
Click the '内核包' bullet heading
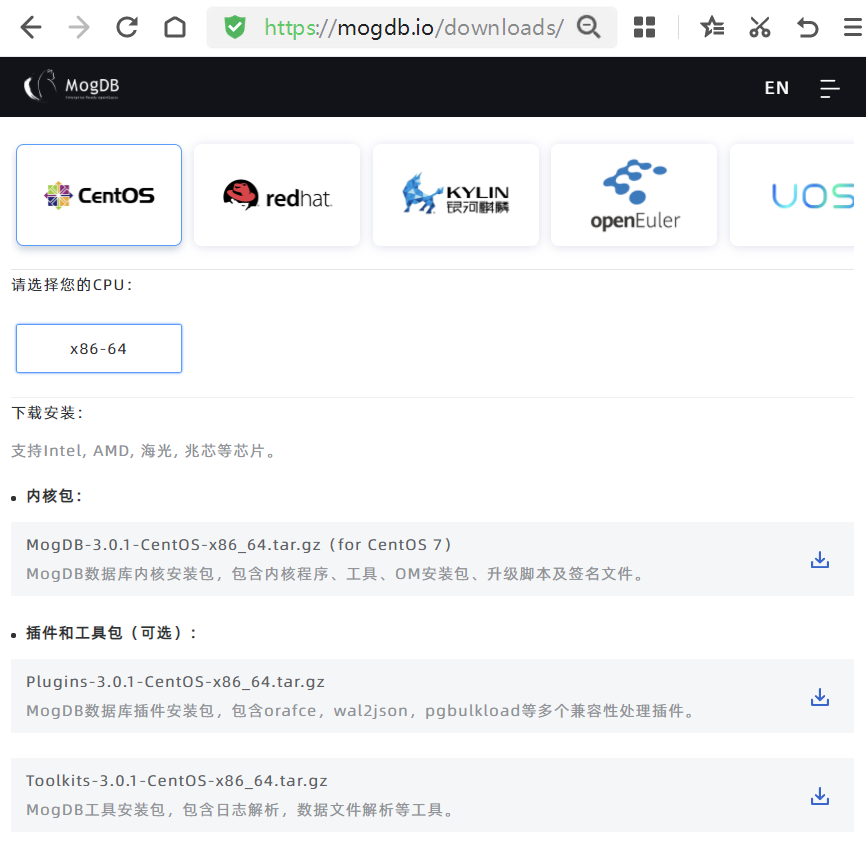pos(54,496)
